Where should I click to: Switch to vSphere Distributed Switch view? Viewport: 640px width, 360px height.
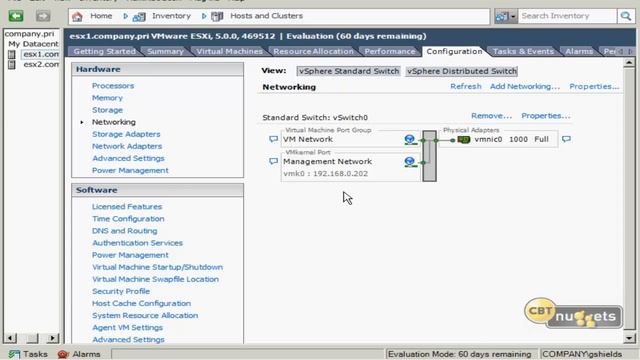(x=462, y=71)
